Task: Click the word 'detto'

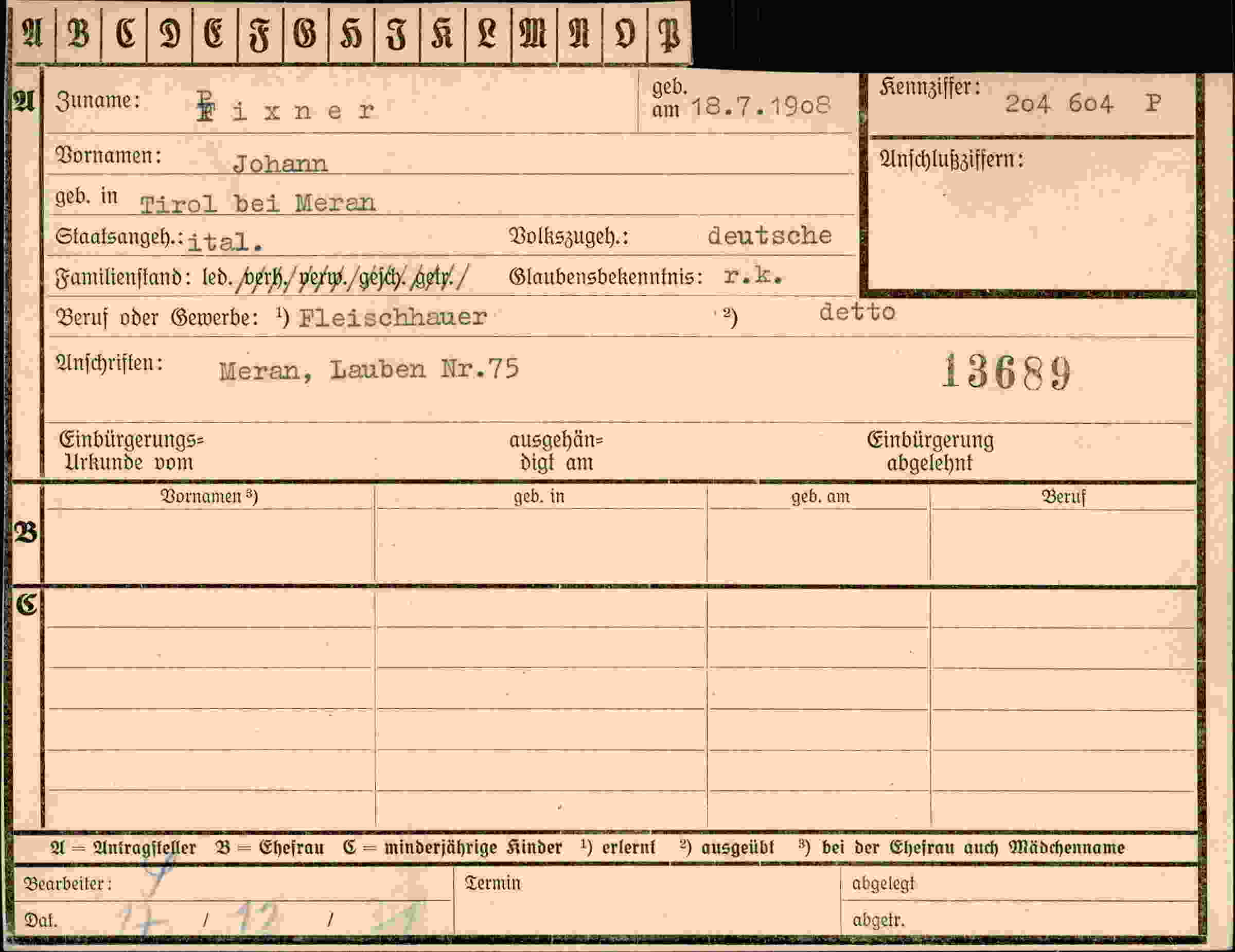Action: 857,312
